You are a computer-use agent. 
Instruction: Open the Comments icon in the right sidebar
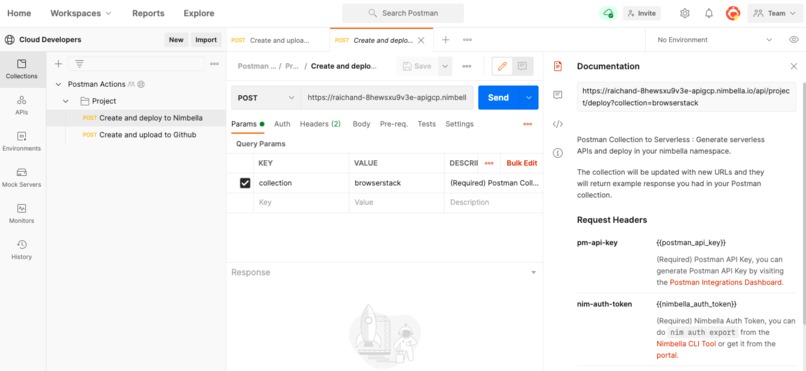(558, 95)
